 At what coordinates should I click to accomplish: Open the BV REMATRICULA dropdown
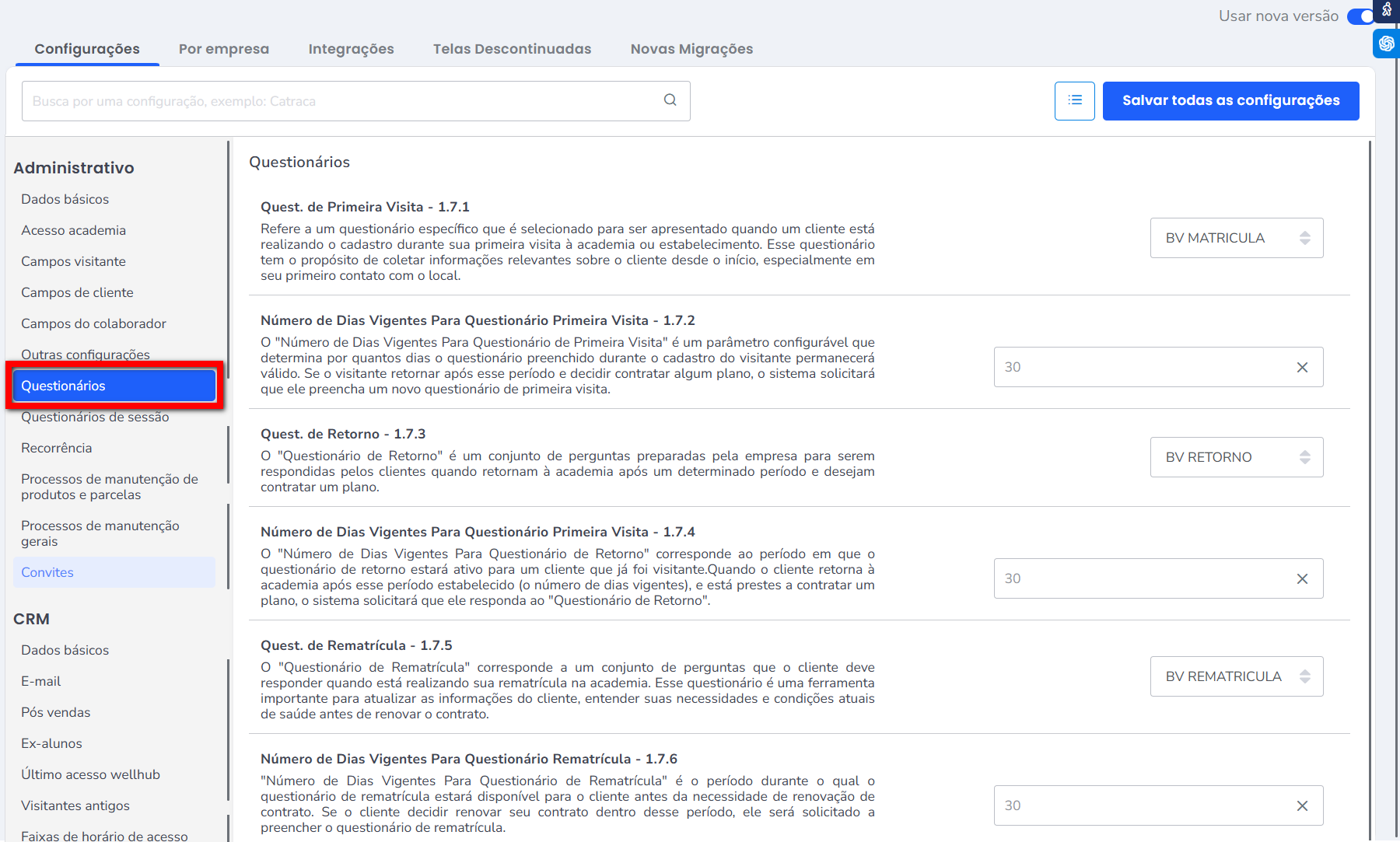tap(1236, 676)
